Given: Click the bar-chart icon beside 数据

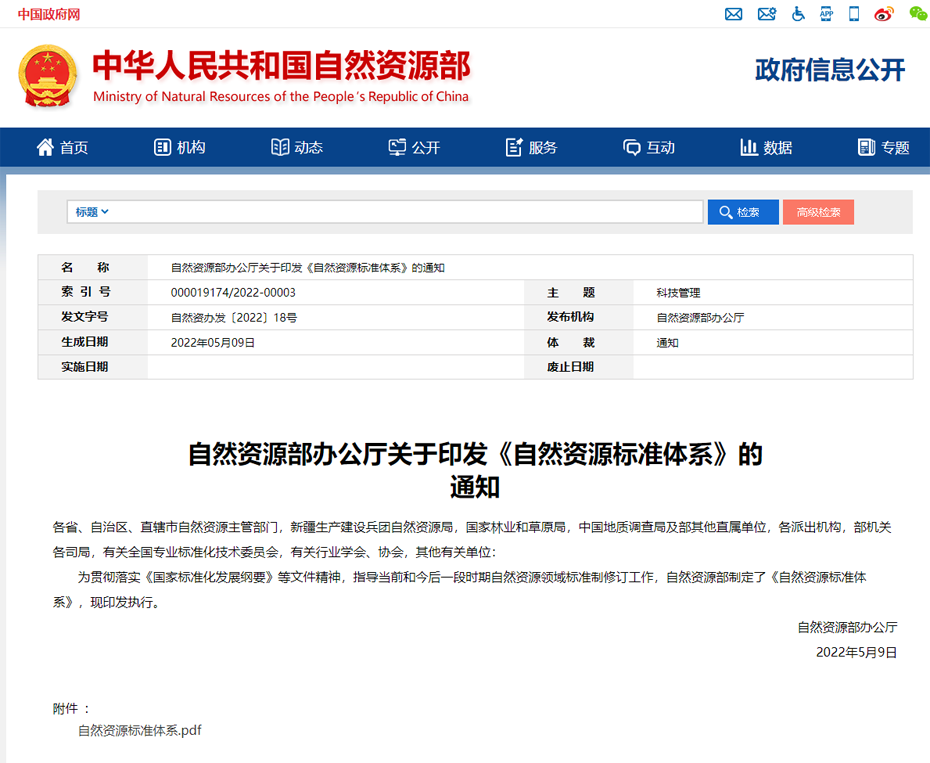Looking at the screenshot, I should click(750, 146).
